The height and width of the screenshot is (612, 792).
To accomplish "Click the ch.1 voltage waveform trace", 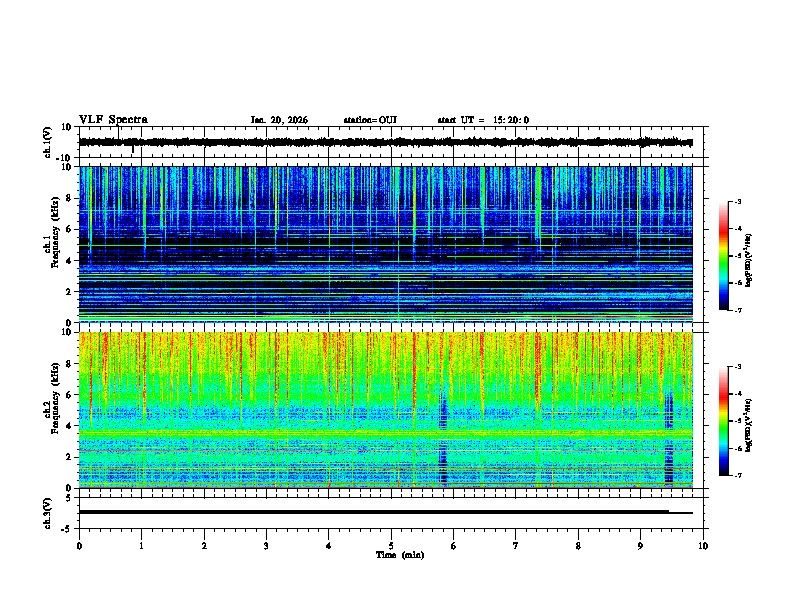I will click(x=386, y=142).
